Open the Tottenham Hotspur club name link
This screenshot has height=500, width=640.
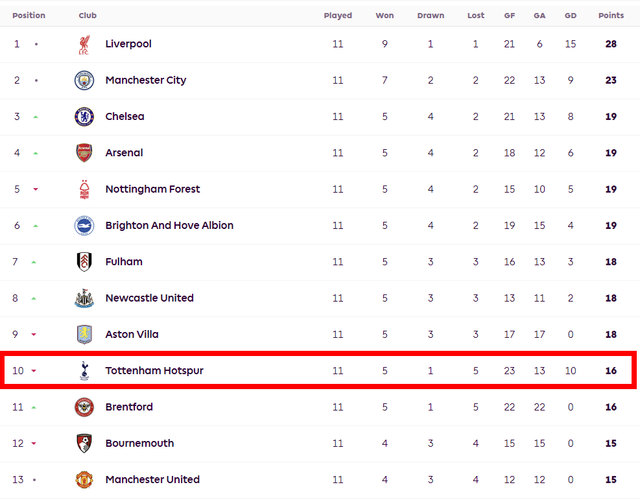(154, 371)
